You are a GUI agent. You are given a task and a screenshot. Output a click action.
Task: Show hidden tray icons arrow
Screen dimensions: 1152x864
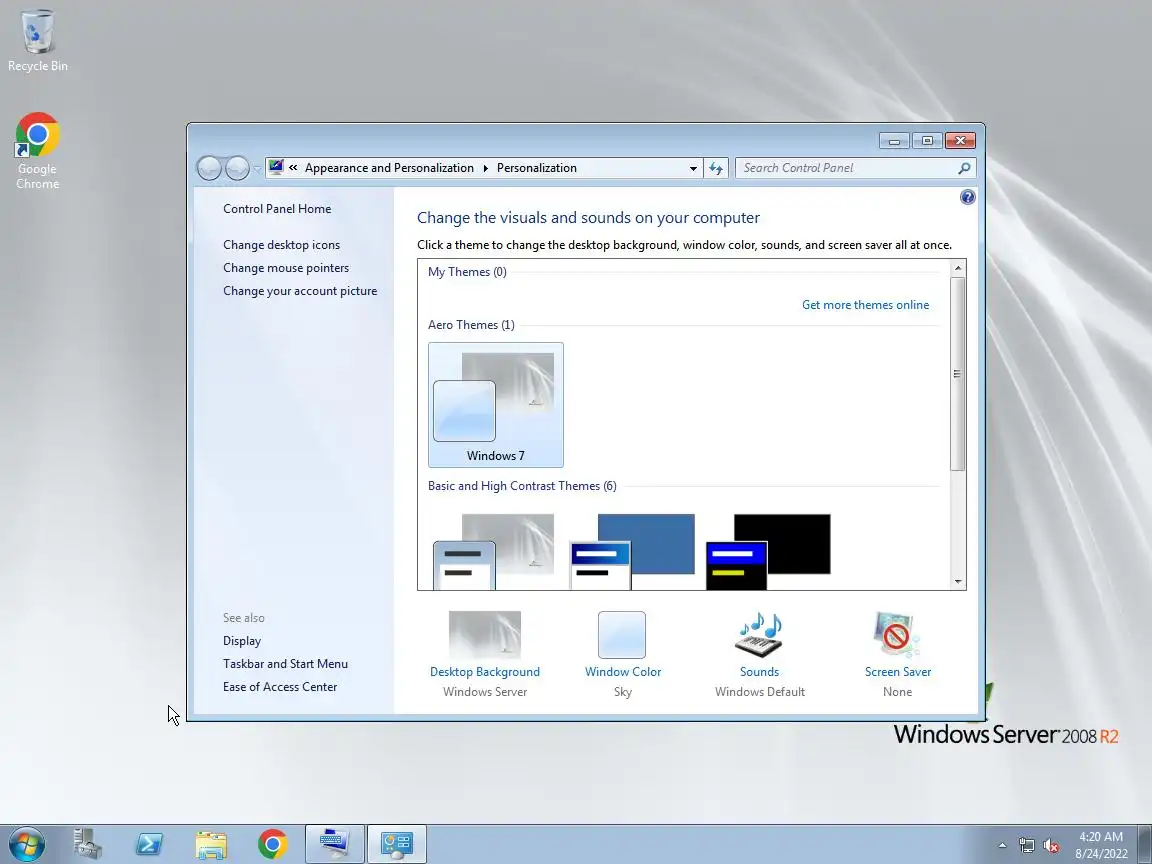point(1002,846)
